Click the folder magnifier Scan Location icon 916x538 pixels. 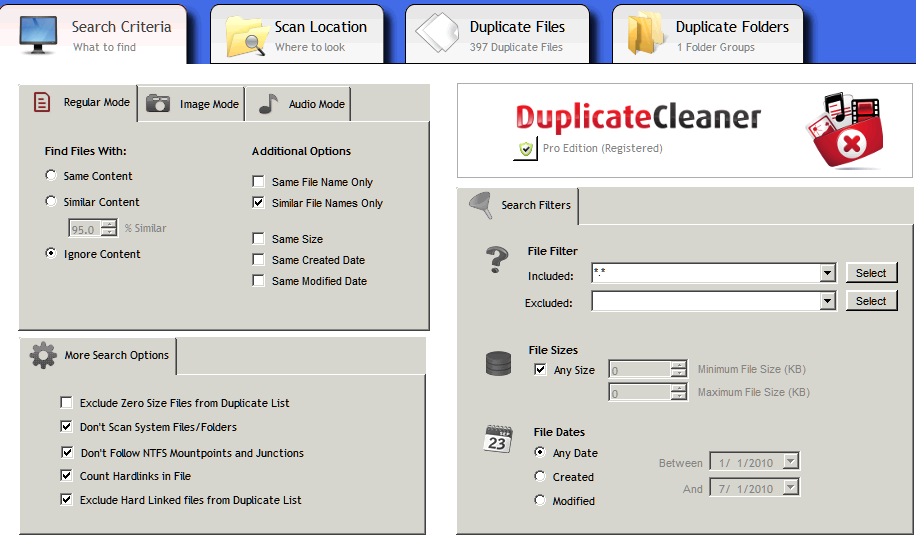[245, 36]
